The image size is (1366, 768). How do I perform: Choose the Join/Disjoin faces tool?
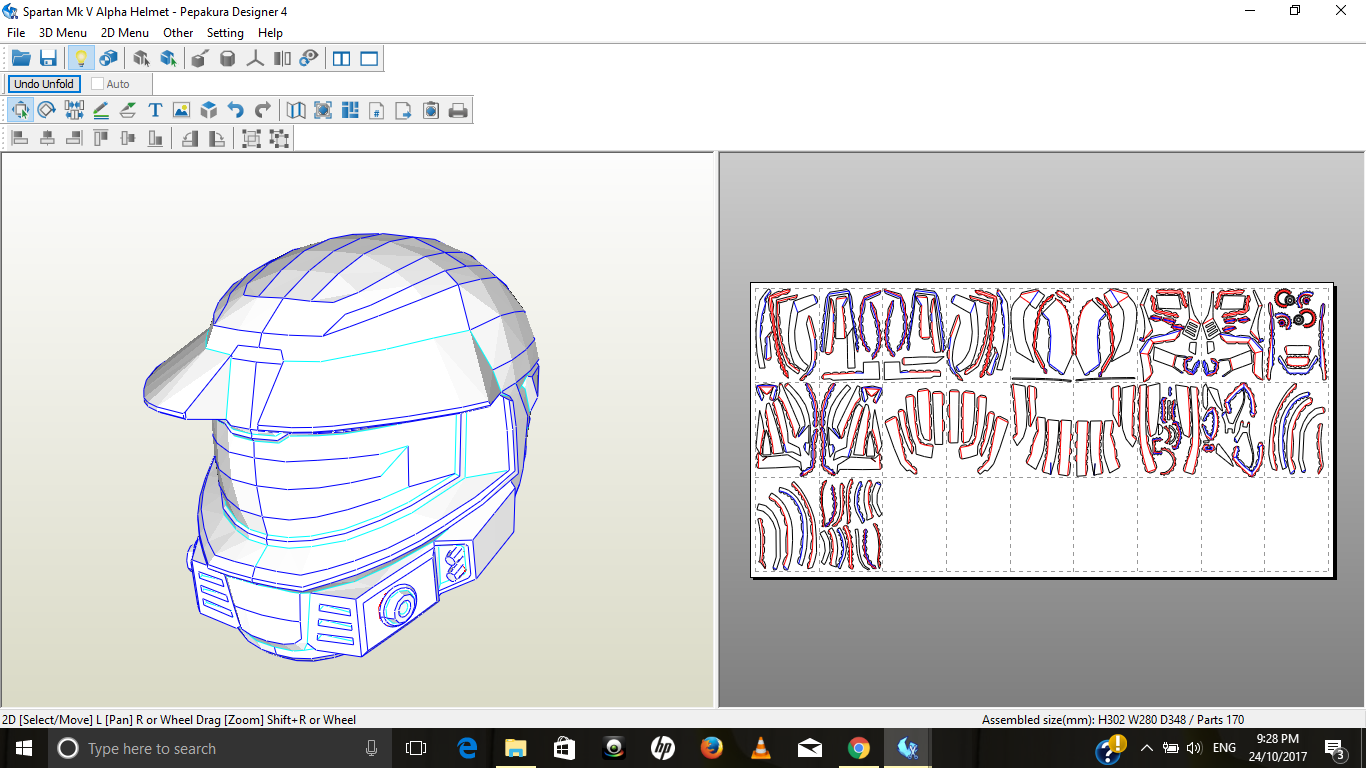74,110
